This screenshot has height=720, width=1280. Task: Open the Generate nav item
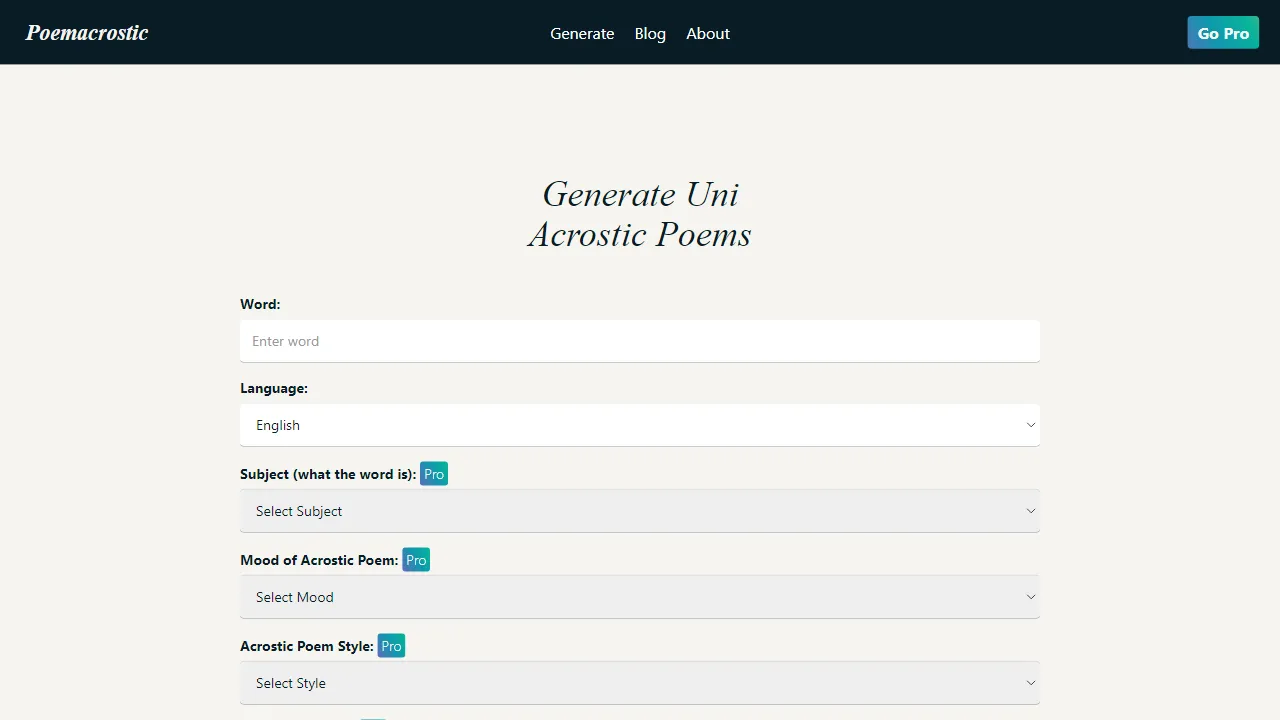pyautogui.click(x=582, y=33)
